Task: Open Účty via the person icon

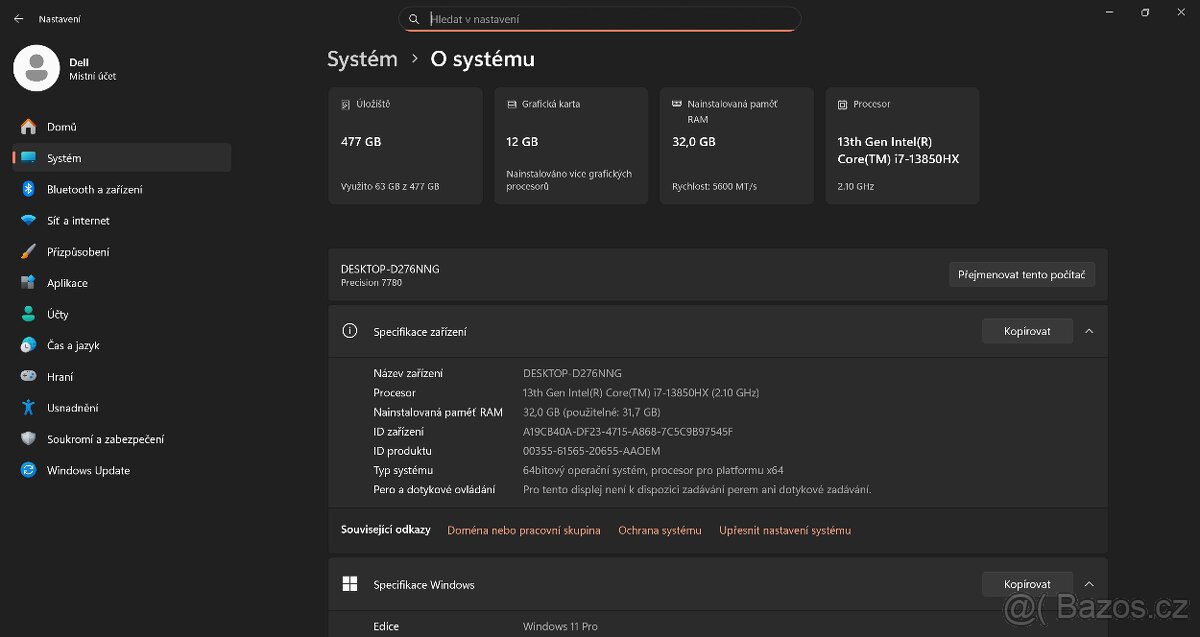Action: [28, 314]
